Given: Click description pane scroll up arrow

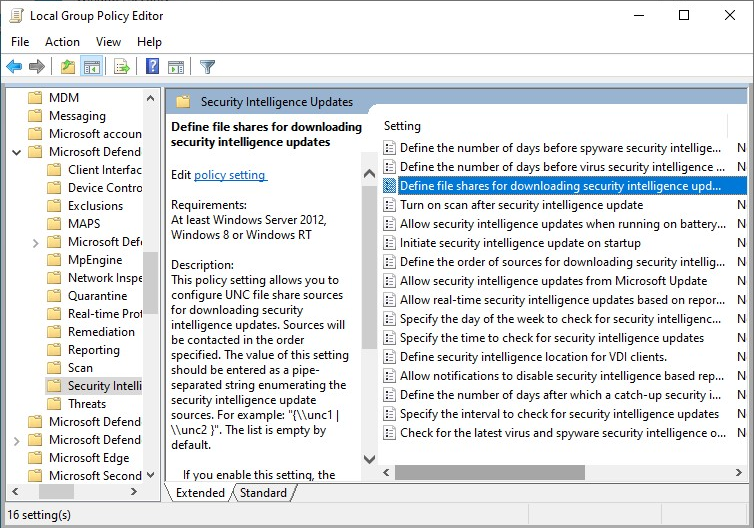Looking at the screenshot, I should (x=369, y=173).
